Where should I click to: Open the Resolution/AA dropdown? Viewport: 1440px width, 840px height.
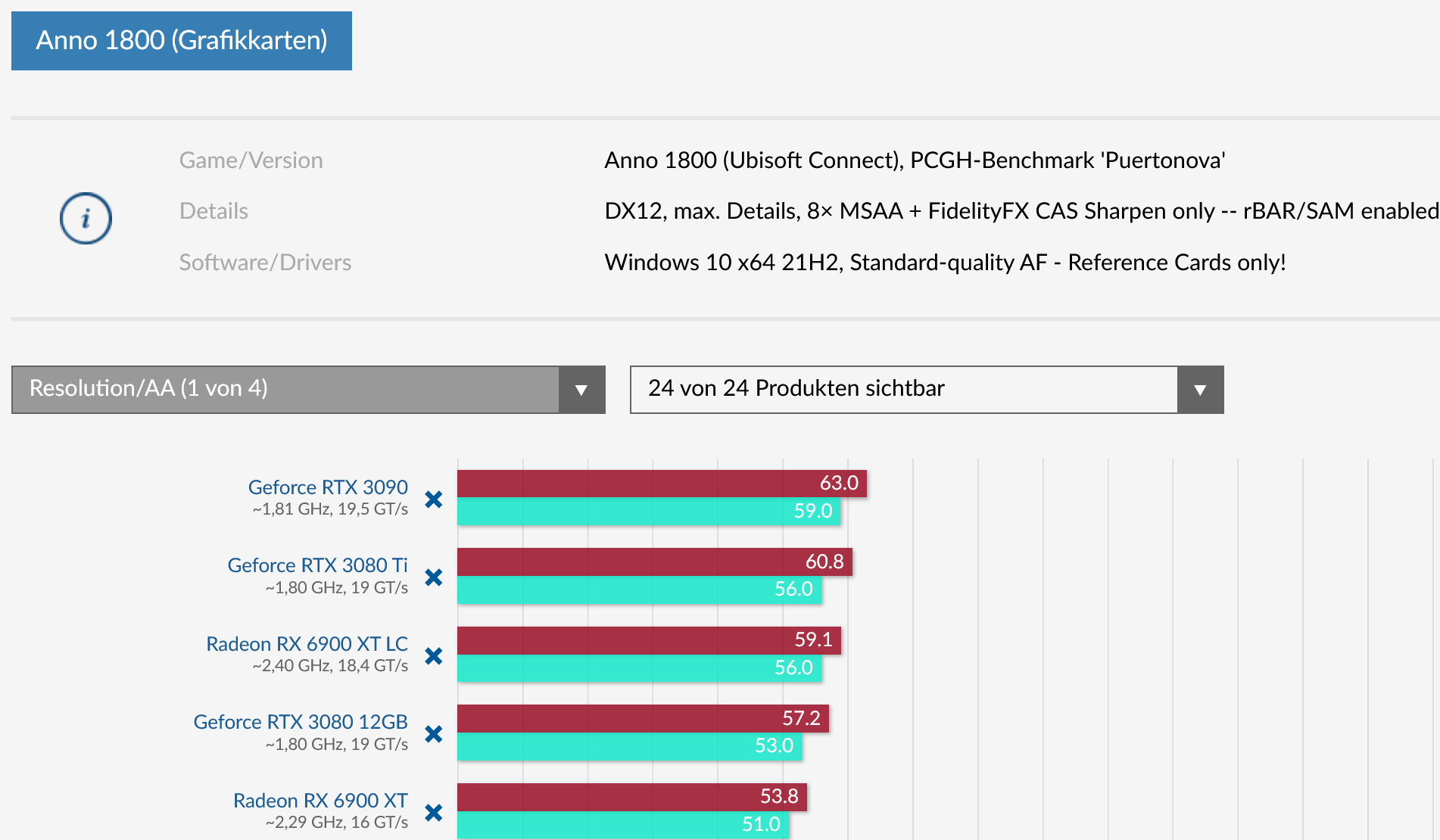pyautogui.click(x=308, y=390)
